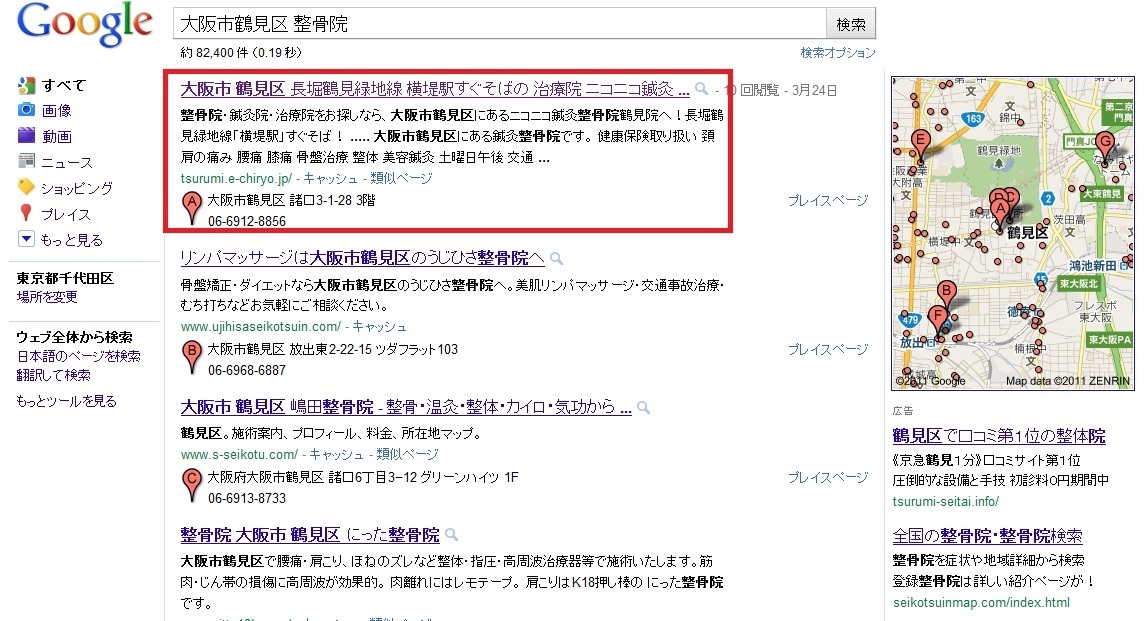Click キャッシュ link under ujihisaseikotsuin.com

[x=379, y=327]
